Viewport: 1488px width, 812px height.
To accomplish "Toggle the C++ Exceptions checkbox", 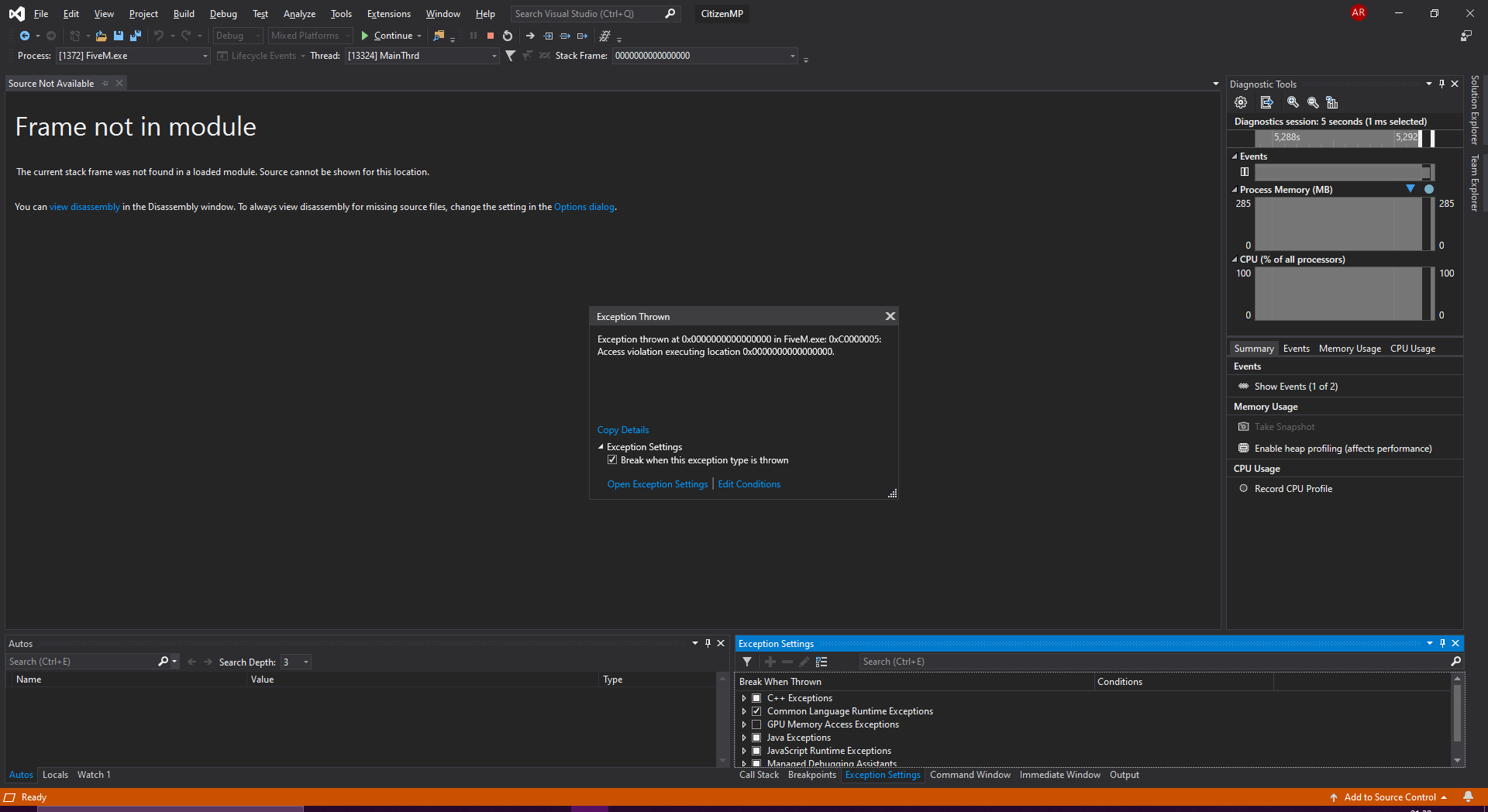I will (756, 698).
